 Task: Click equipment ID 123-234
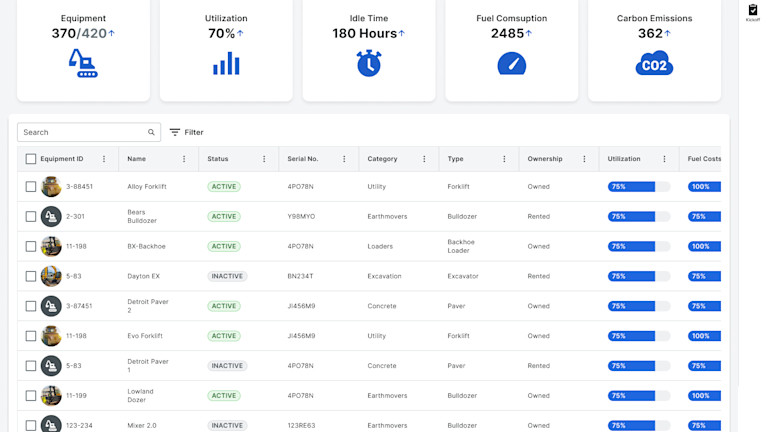click(79, 426)
